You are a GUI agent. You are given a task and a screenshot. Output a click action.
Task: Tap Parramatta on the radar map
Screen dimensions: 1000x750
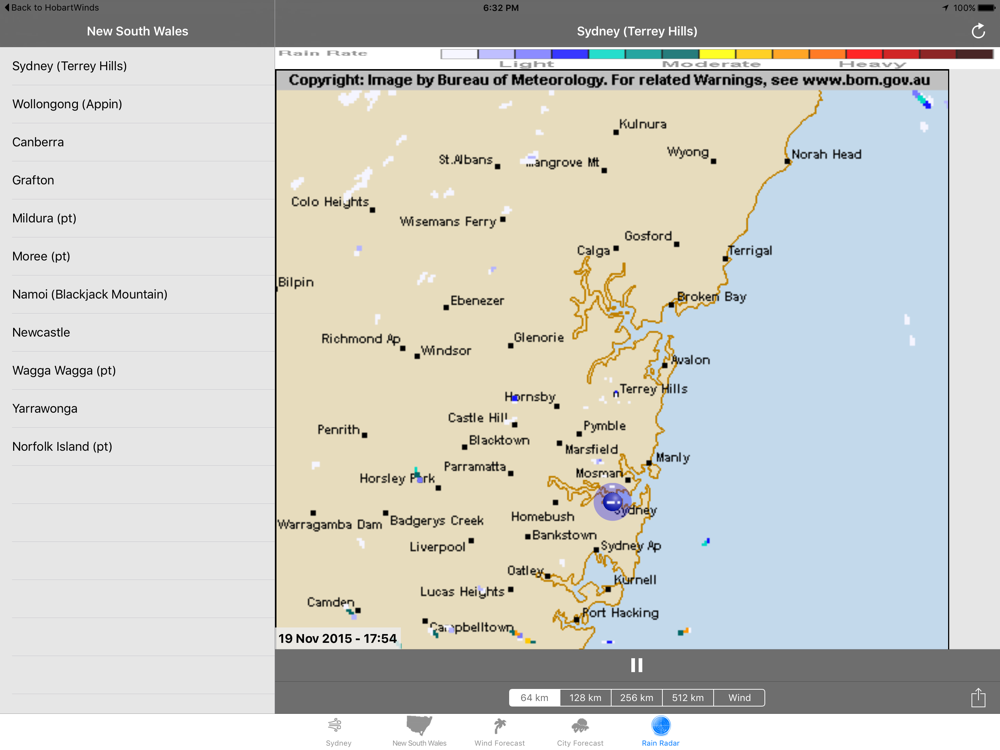[x=474, y=467]
